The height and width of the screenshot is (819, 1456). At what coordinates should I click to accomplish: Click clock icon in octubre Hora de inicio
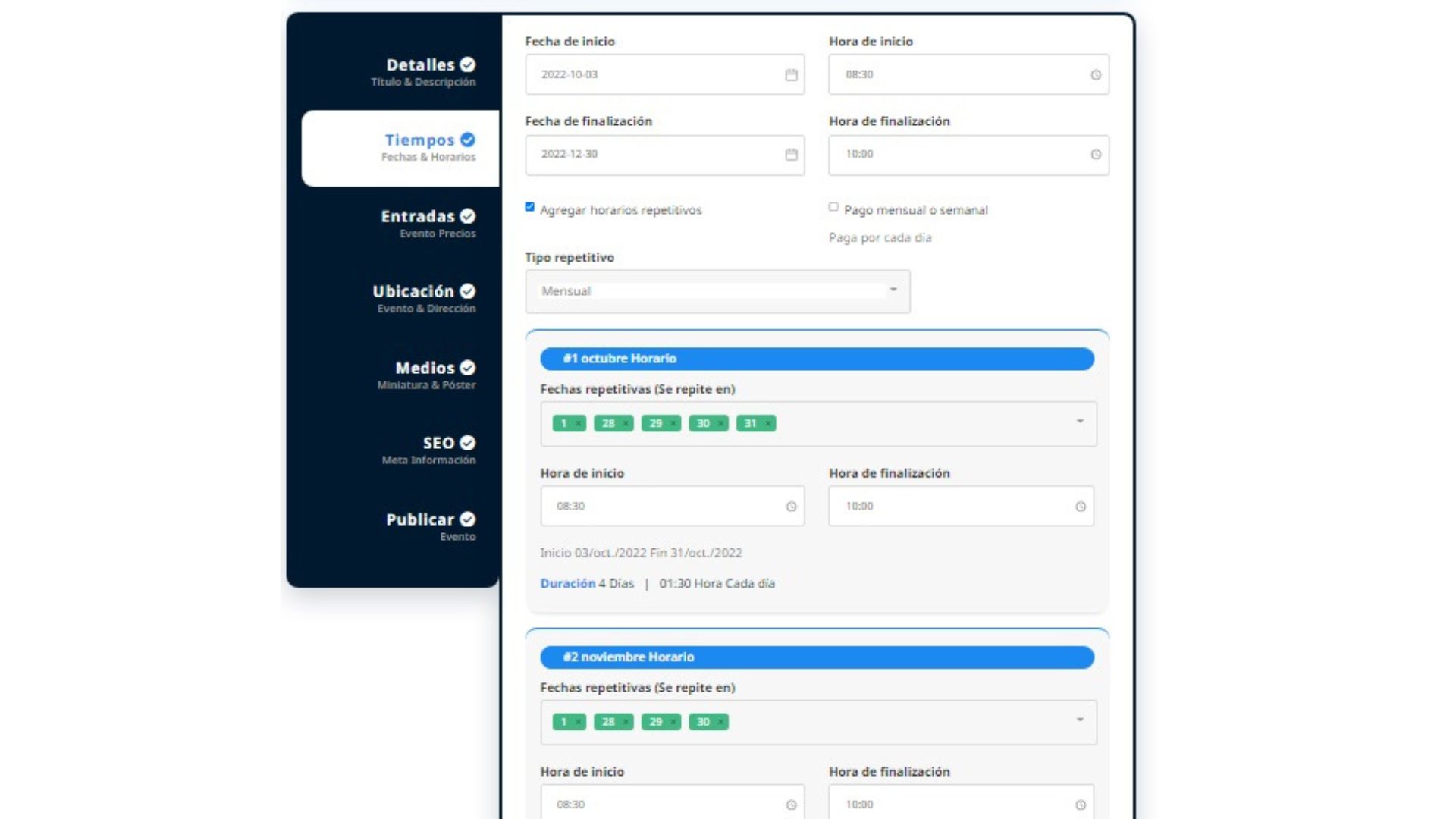(x=791, y=507)
